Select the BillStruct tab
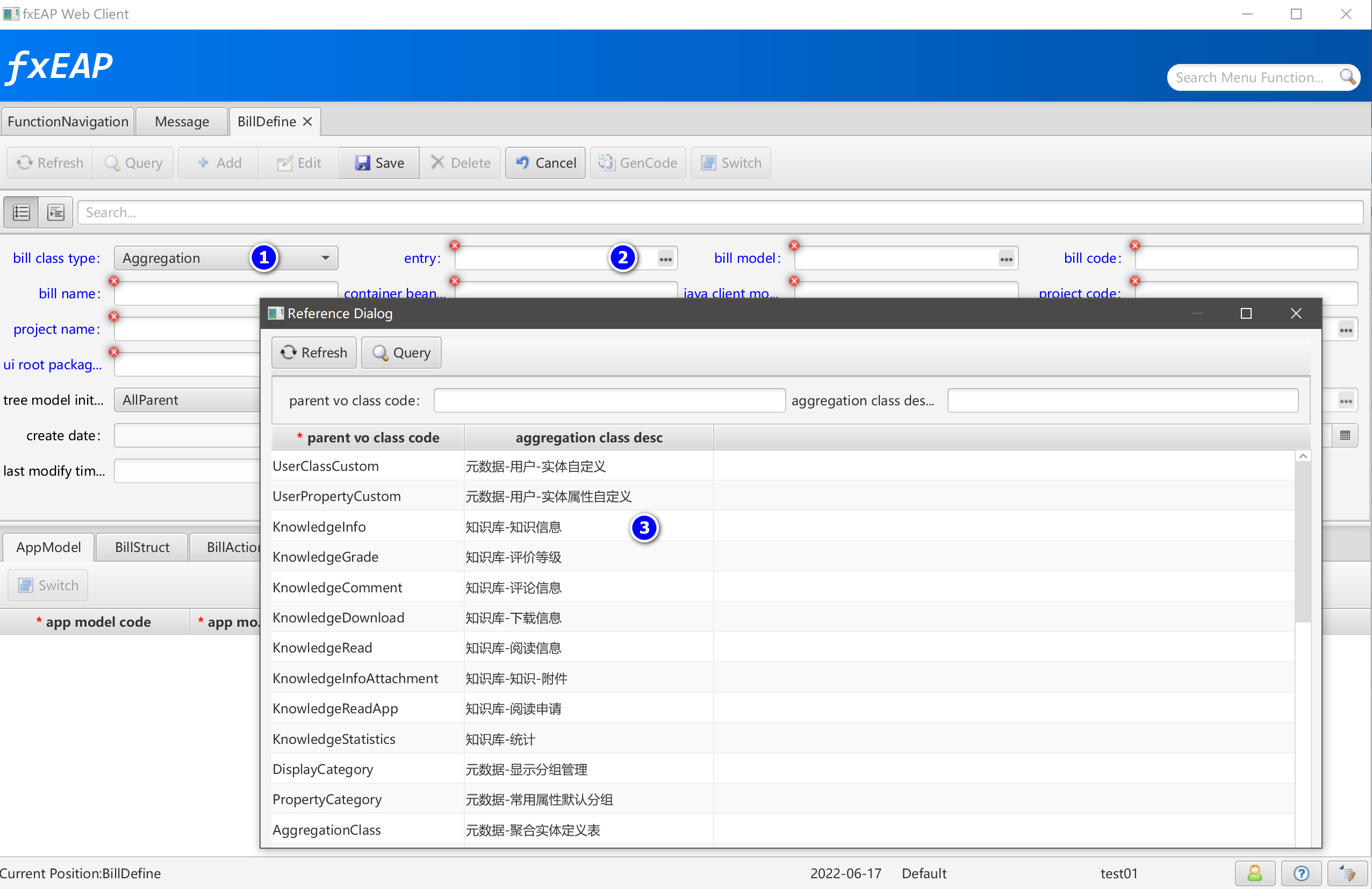The height and width of the screenshot is (889, 1372). (x=142, y=547)
